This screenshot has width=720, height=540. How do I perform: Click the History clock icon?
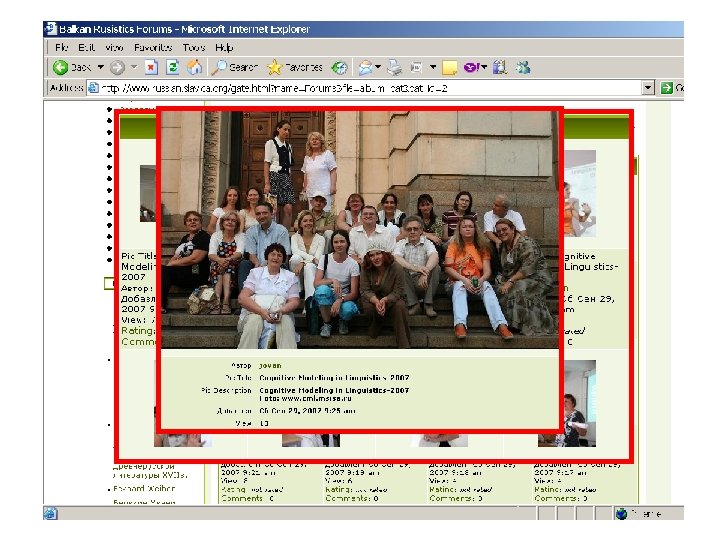(339, 68)
